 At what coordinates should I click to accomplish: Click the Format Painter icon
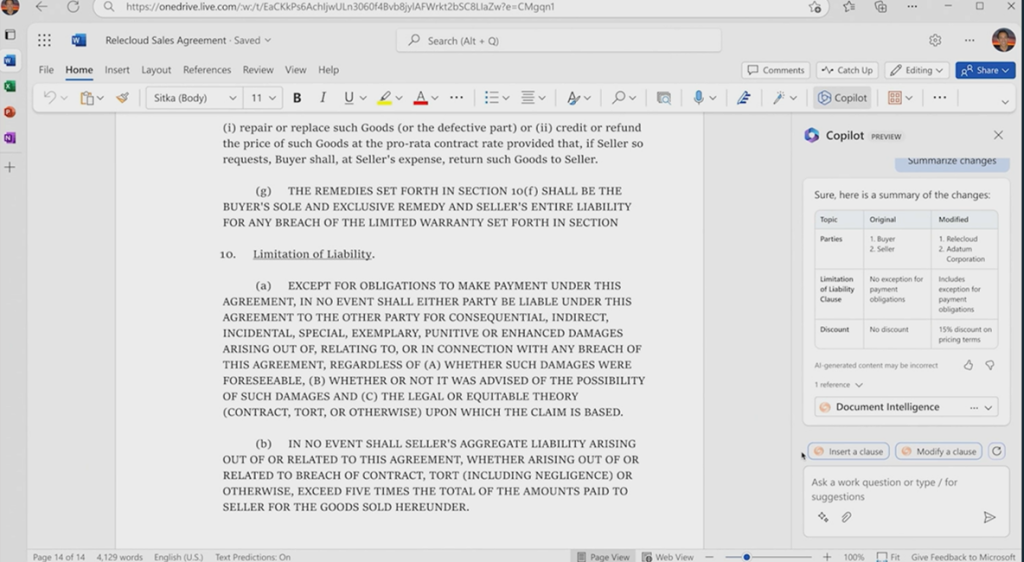coord(122,98)
